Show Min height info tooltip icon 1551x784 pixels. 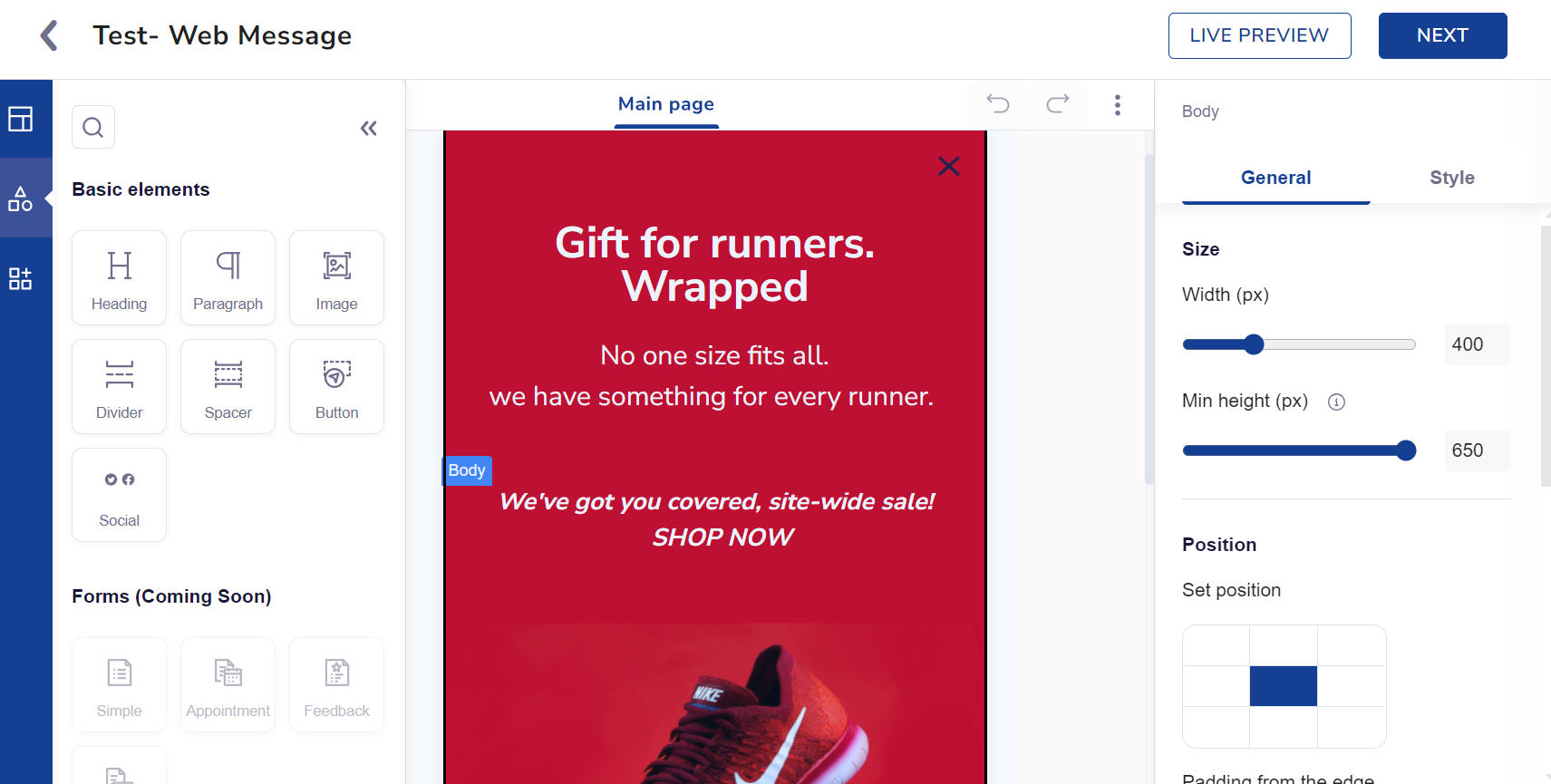[x=1336, y=402]
